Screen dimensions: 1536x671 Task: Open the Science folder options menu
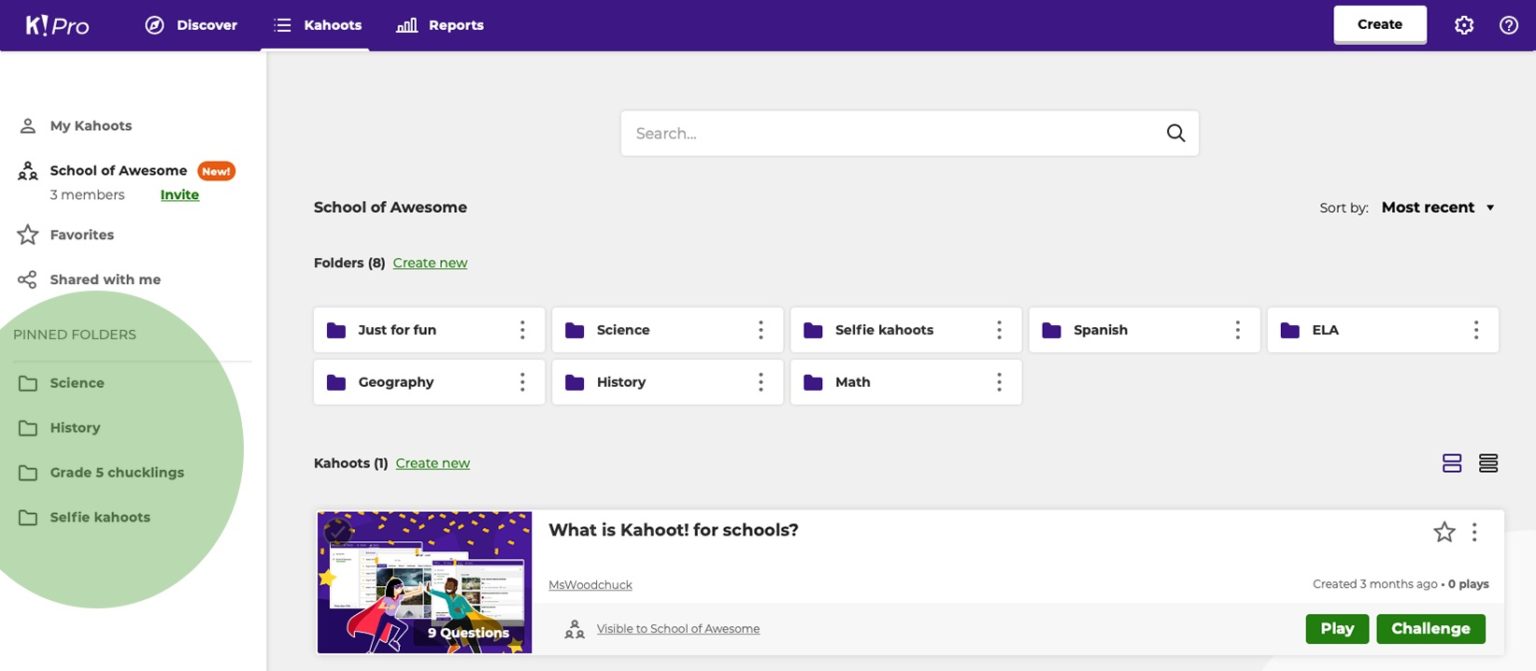pos(760,329)
